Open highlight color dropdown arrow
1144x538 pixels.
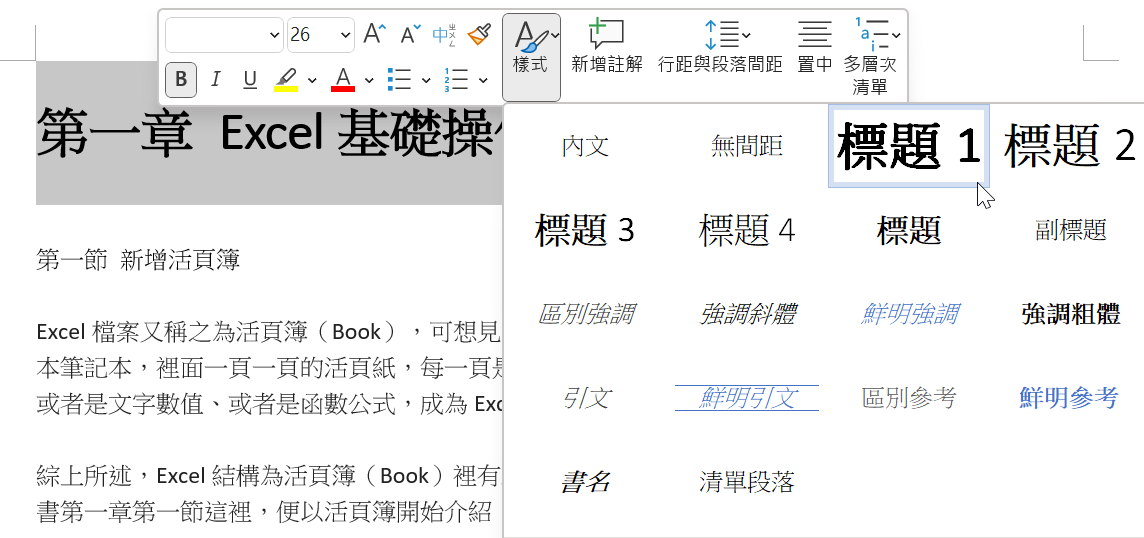click(312, 80)
